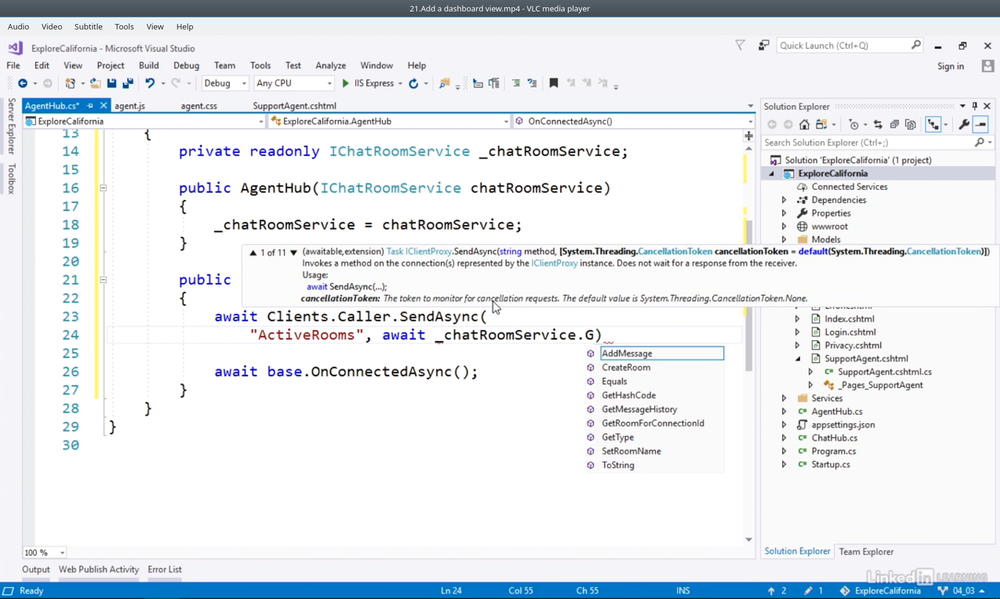Open the Error List tab

pos(165,570)
